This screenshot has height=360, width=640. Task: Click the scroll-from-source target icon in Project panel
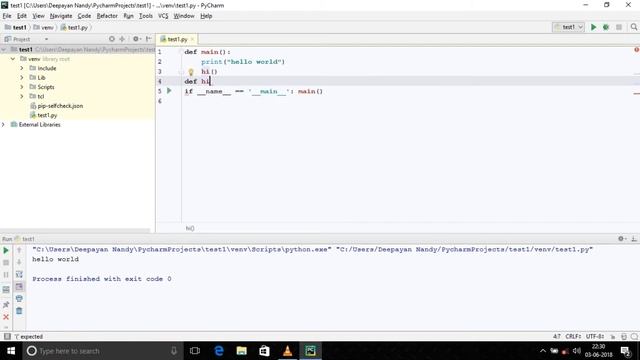(112, 39)
